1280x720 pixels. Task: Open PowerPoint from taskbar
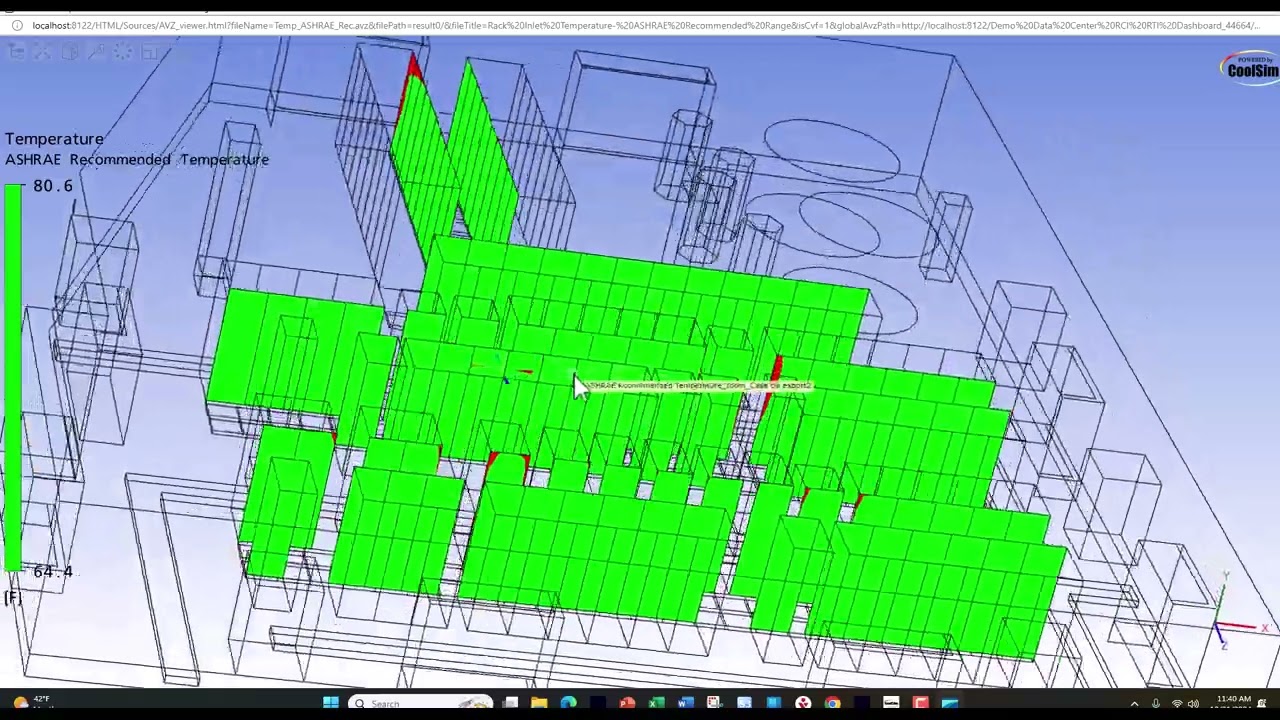pos(627,703)
